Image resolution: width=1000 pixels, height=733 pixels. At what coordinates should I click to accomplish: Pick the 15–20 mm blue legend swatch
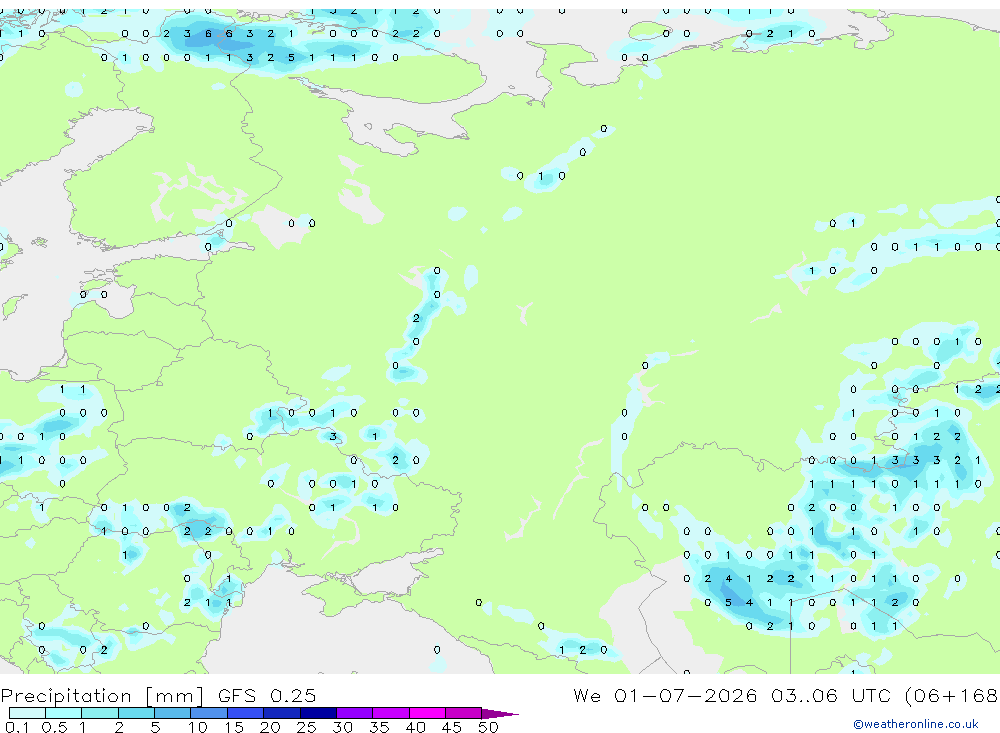coord(246,713)
